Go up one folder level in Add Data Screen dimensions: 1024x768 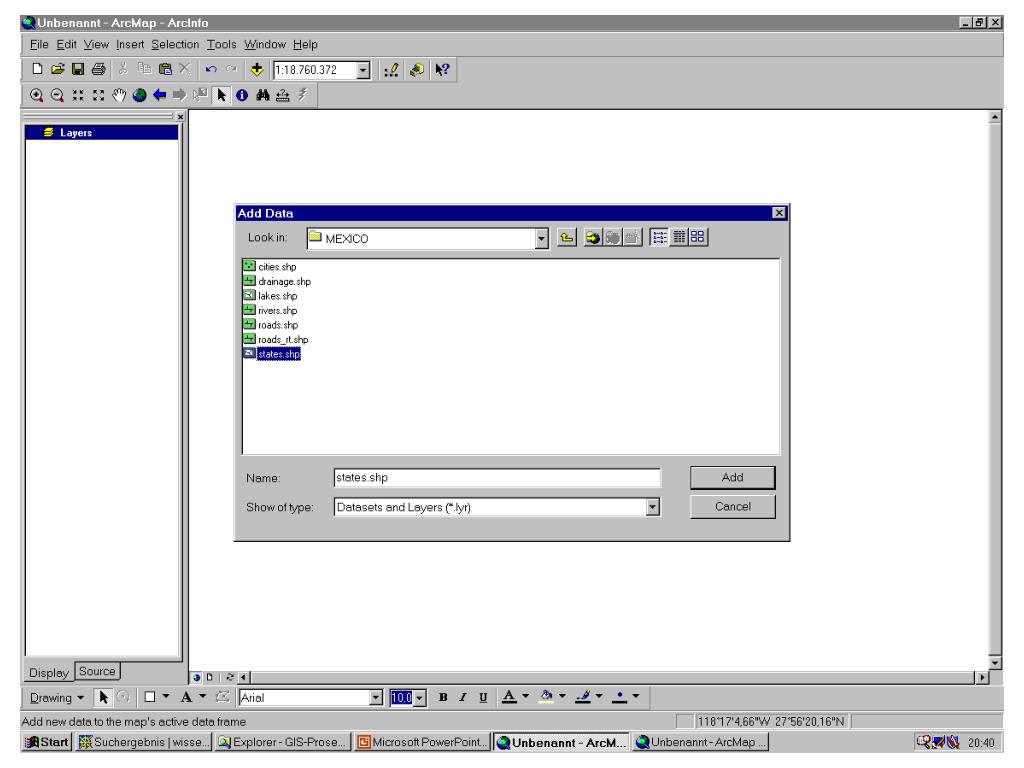(x=567, y=237)
